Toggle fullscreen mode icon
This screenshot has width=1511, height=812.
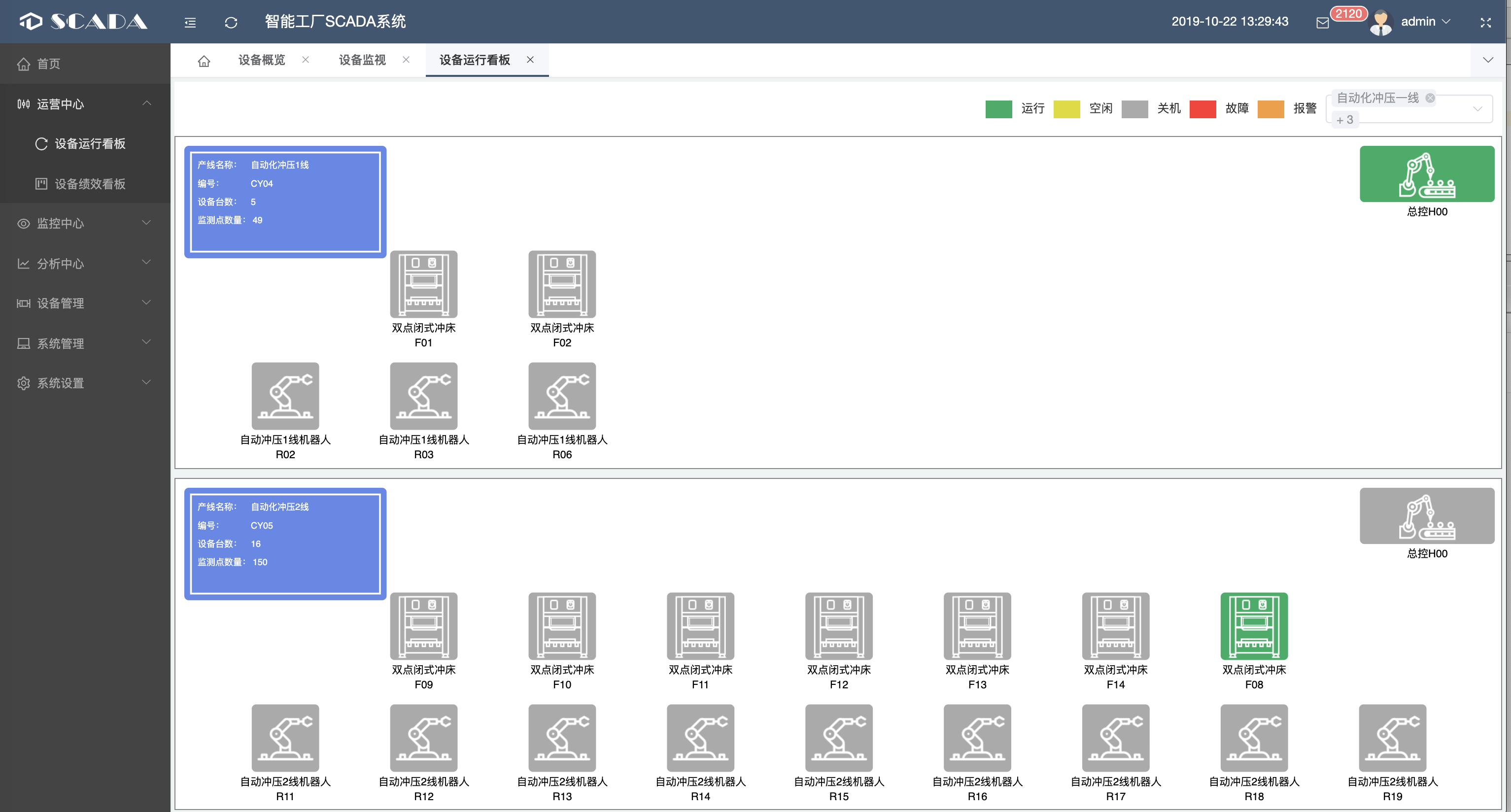click(x=1485, y=22)
